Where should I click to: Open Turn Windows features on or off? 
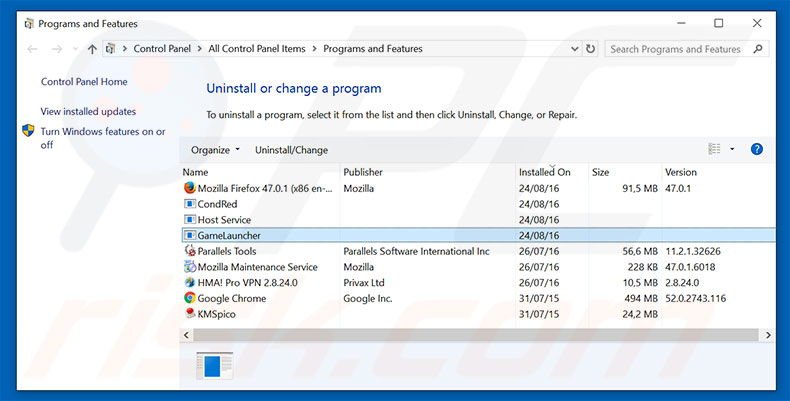(x=103, y=138)
